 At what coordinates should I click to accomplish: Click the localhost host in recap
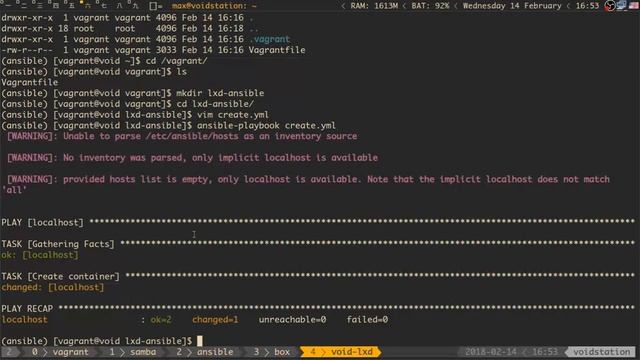pos(24,320)
